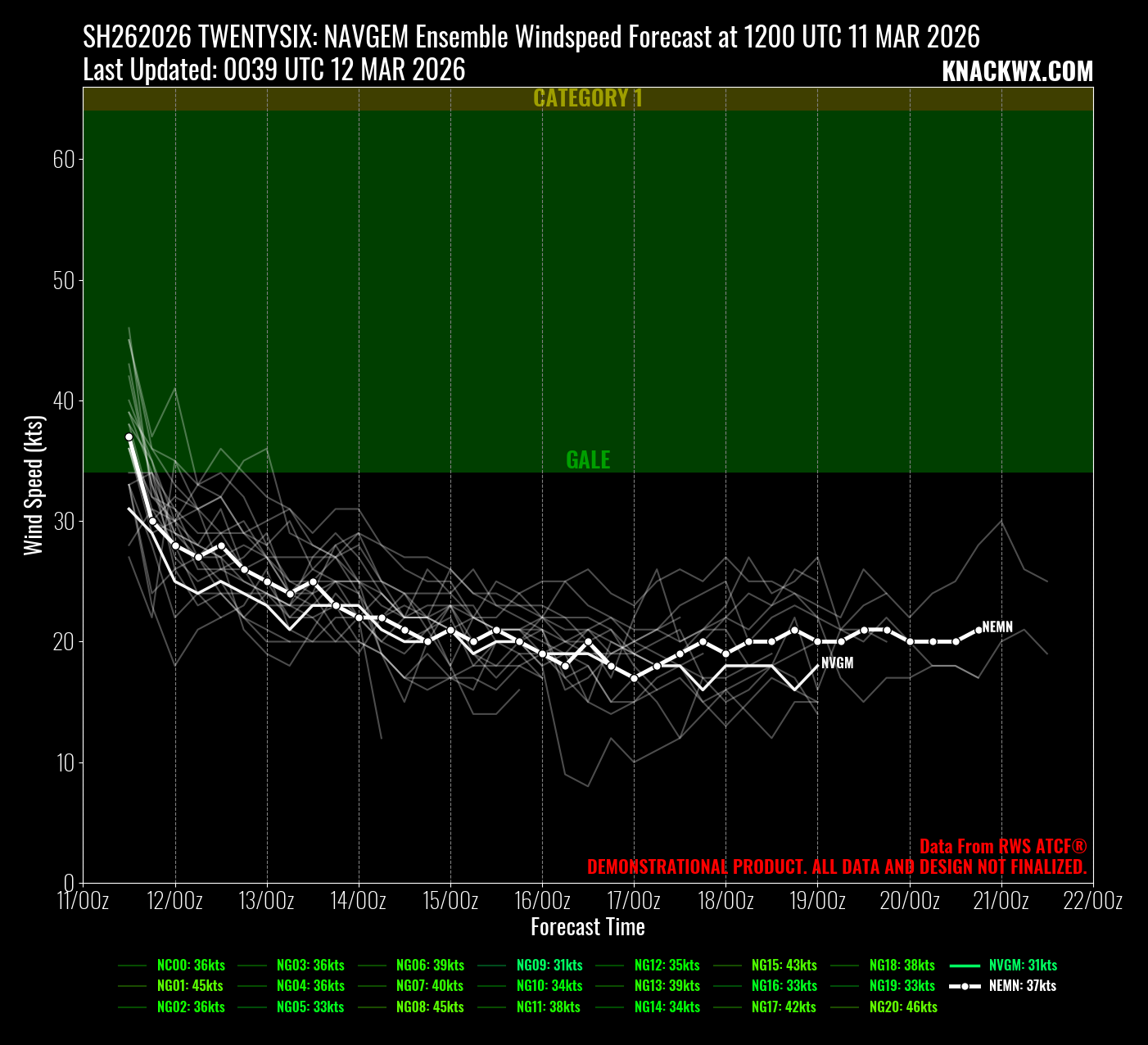The image size is (1148, 1045).
Task: Click the 15/00z tick on time axis
Action: click(450, 901)
